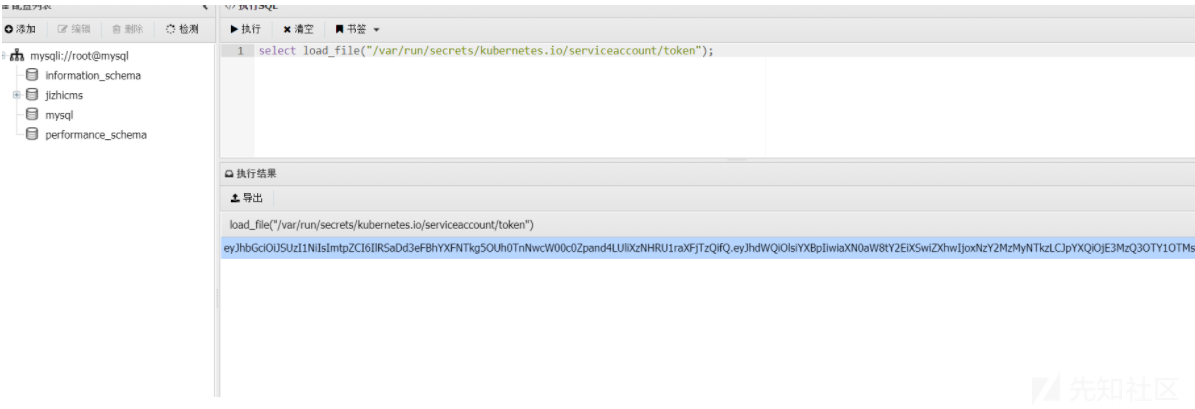
Task: Clear the SQL editor with 清空
Action: pos(298,29)
